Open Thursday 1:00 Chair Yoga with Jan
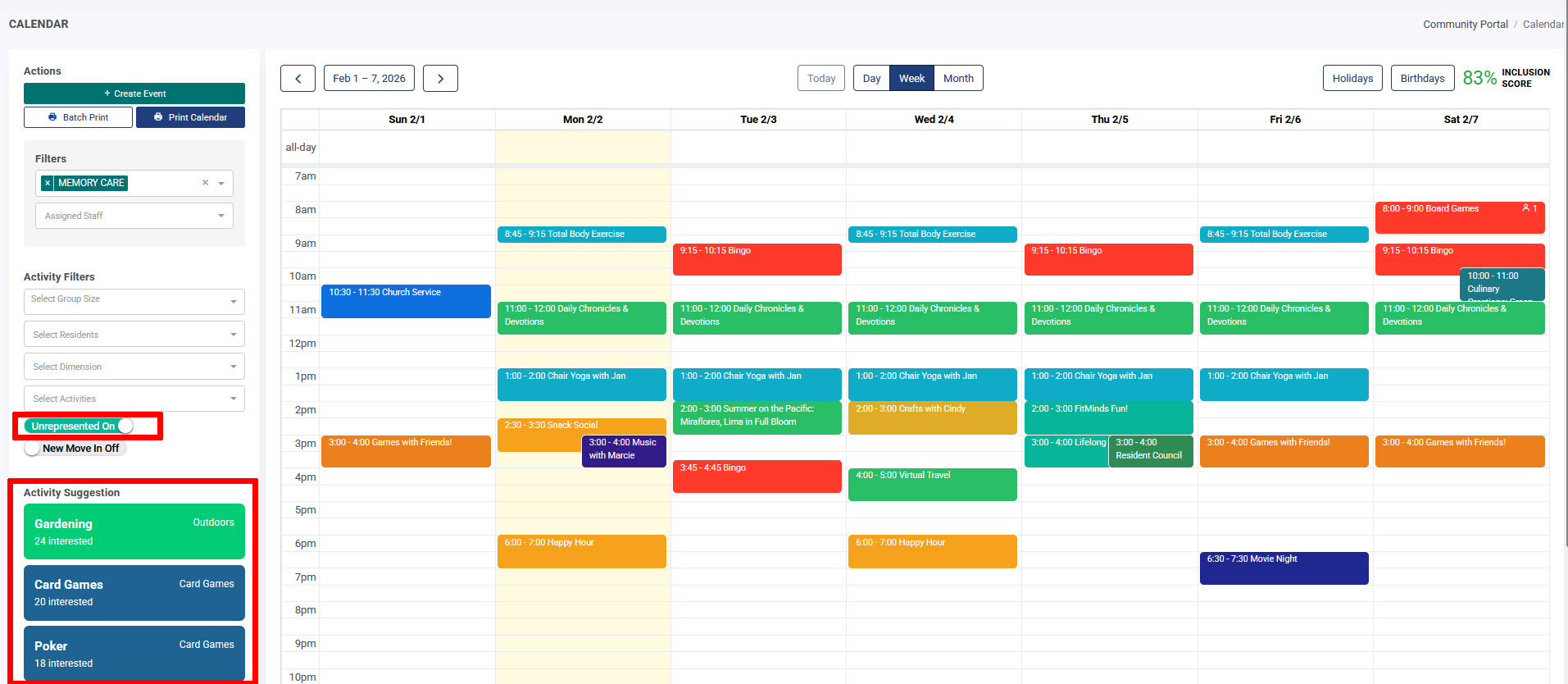This screenshot has height=684, width=1568. coord(1108,385)
